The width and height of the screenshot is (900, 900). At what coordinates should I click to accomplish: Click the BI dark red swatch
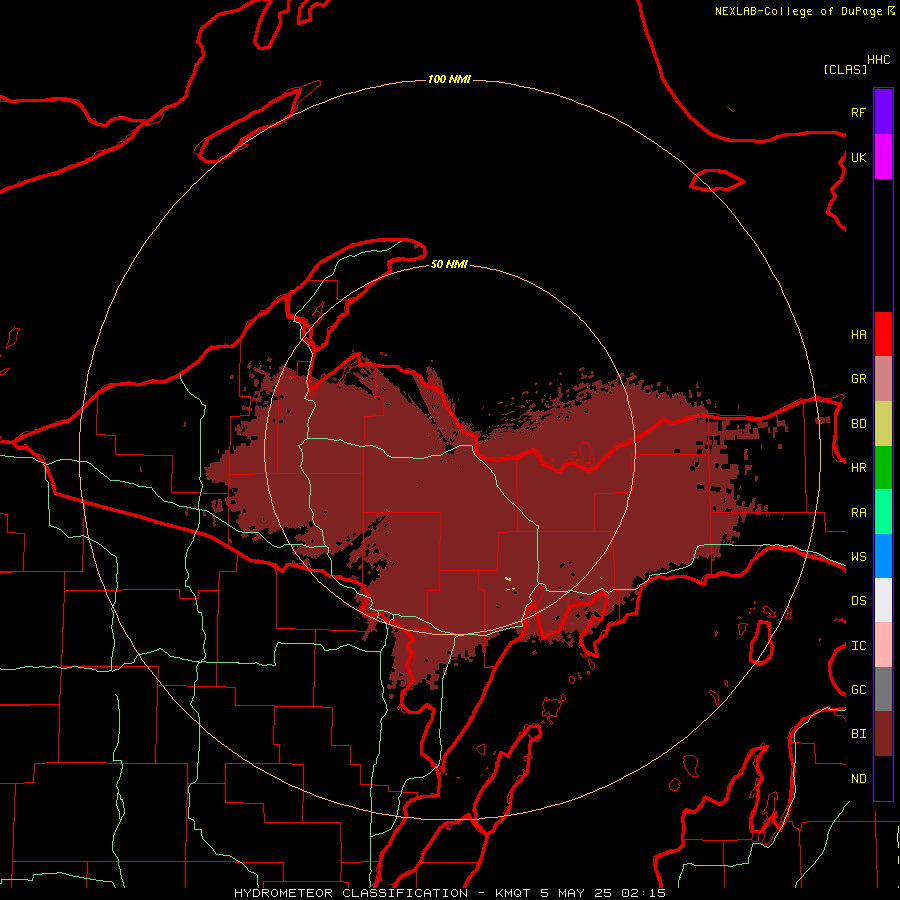pyautogui.click(x=883, y=734)
